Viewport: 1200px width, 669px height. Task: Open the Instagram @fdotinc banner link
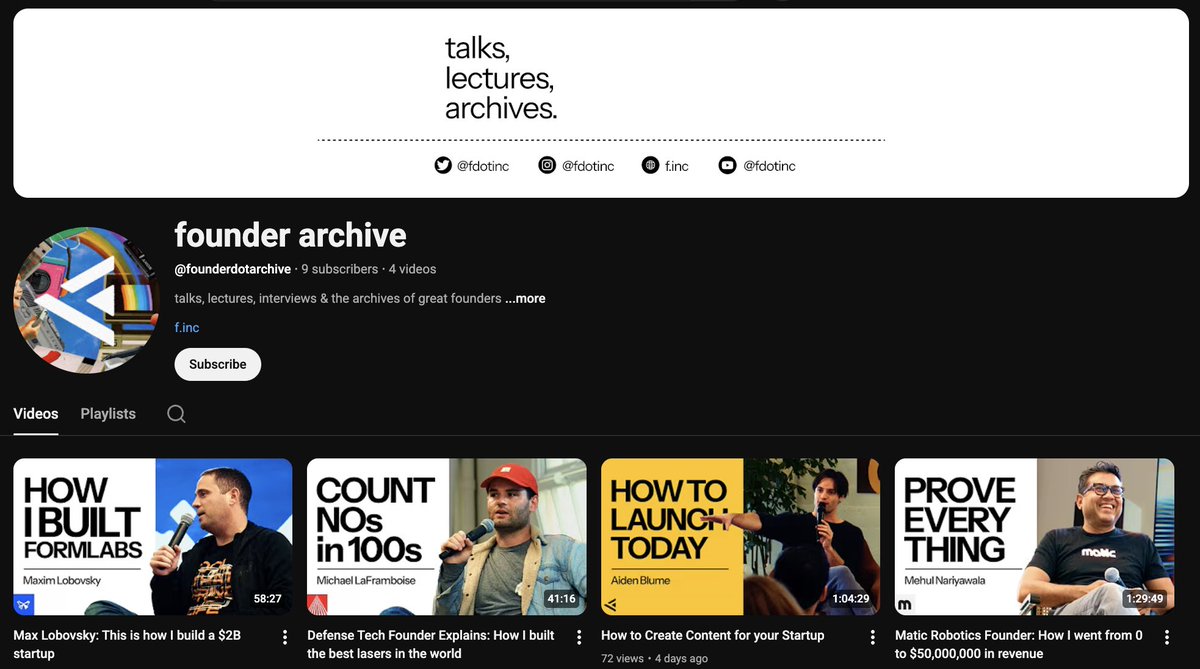pyautogui.click(x=576, y=166)
